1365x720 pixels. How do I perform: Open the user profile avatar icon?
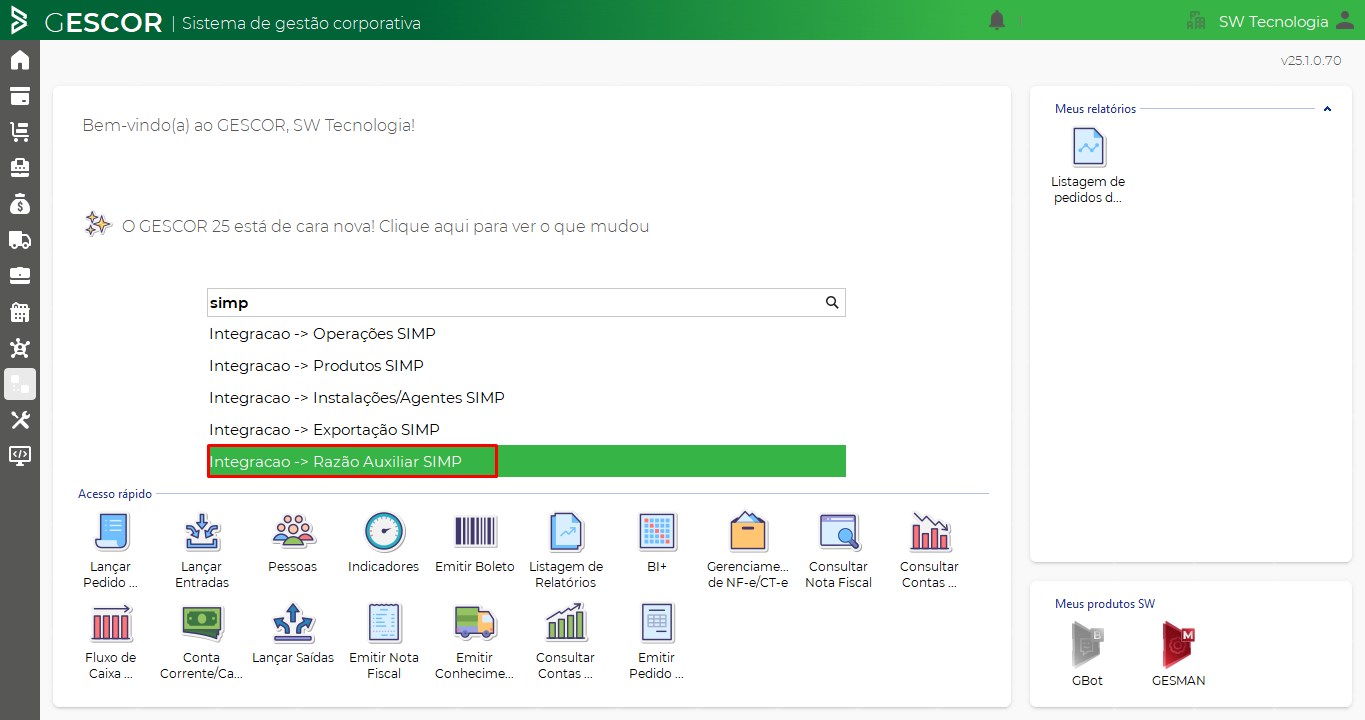pos(1345,21)
